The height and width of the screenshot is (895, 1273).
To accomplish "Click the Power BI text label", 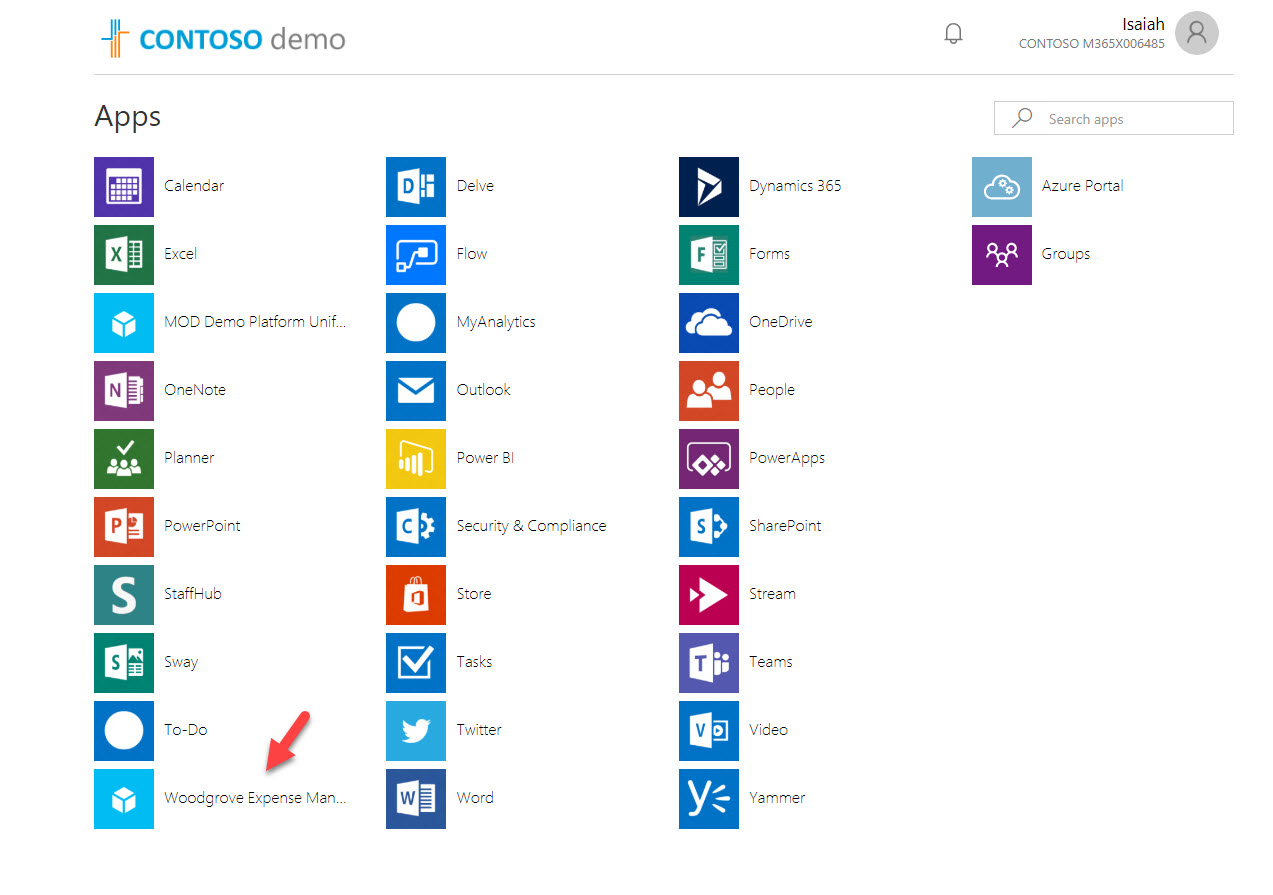I will click(x=485, y=458).
